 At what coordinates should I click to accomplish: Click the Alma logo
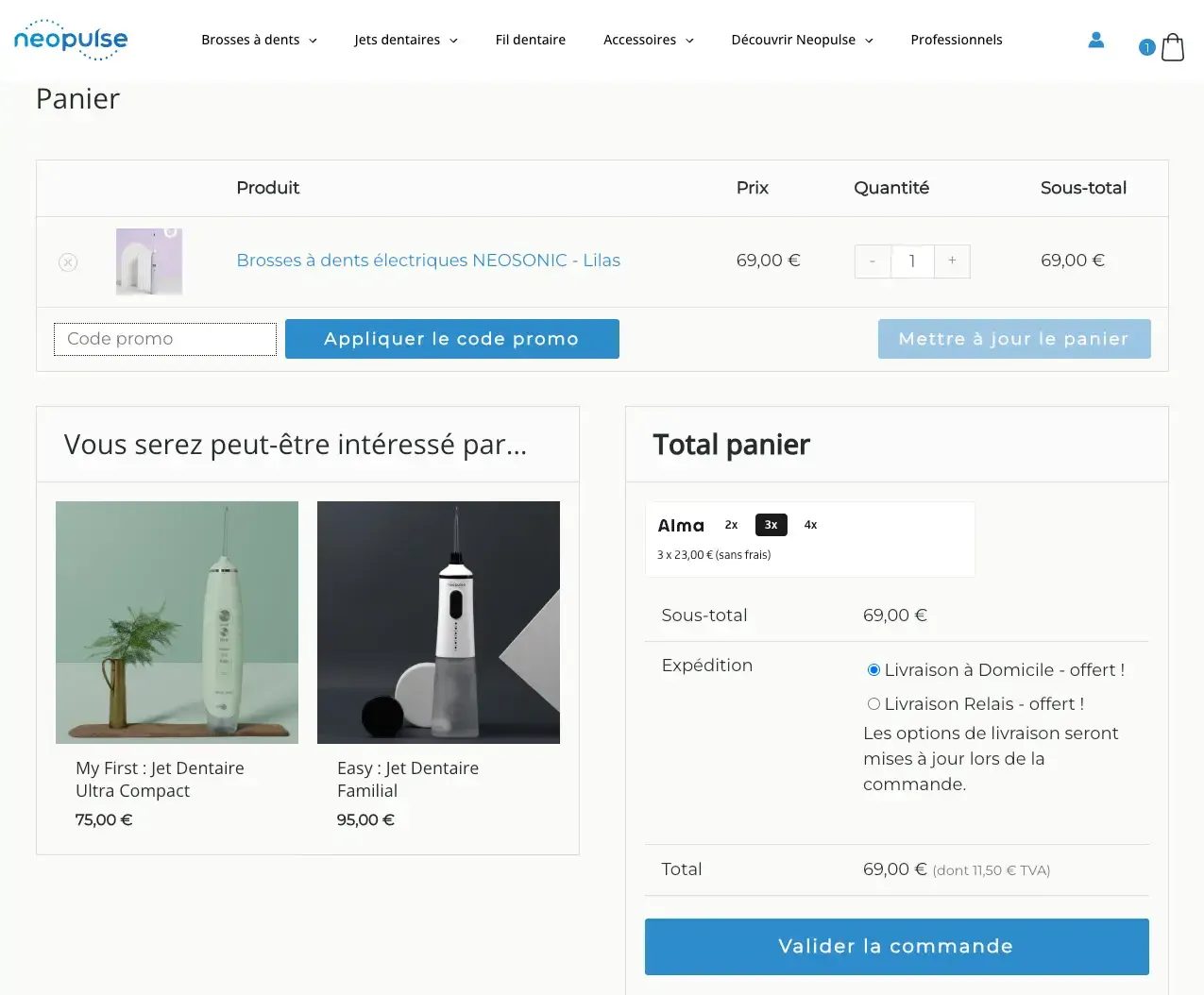pos(681,526)
